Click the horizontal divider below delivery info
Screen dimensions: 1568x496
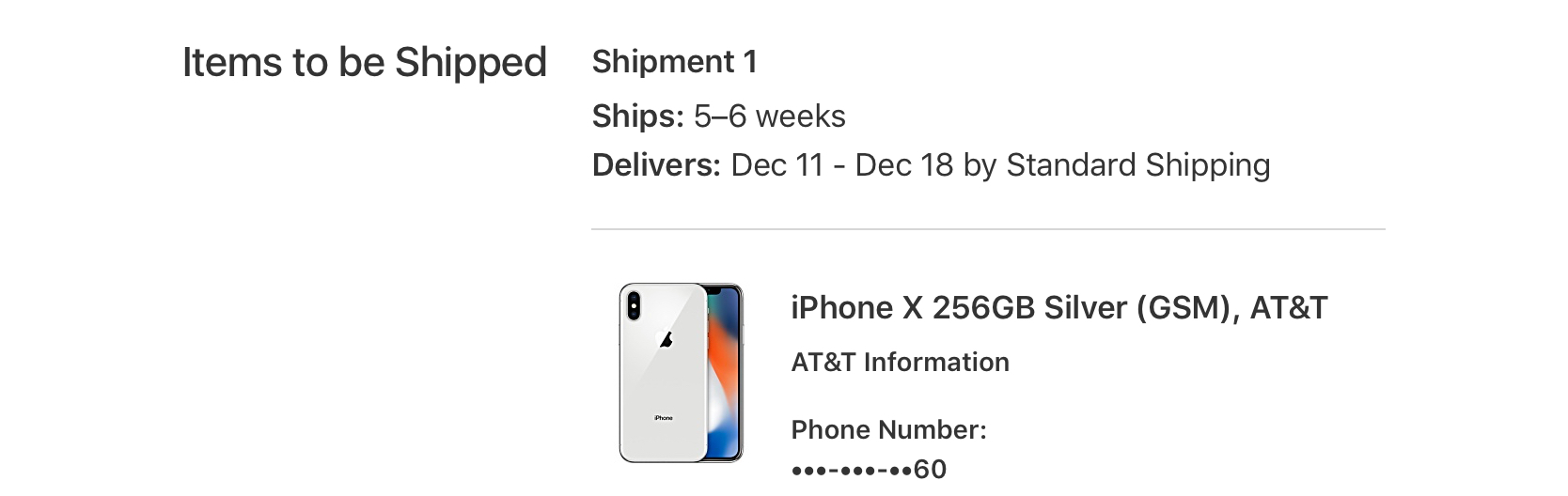pyautogui.click(x=987, y=228)
